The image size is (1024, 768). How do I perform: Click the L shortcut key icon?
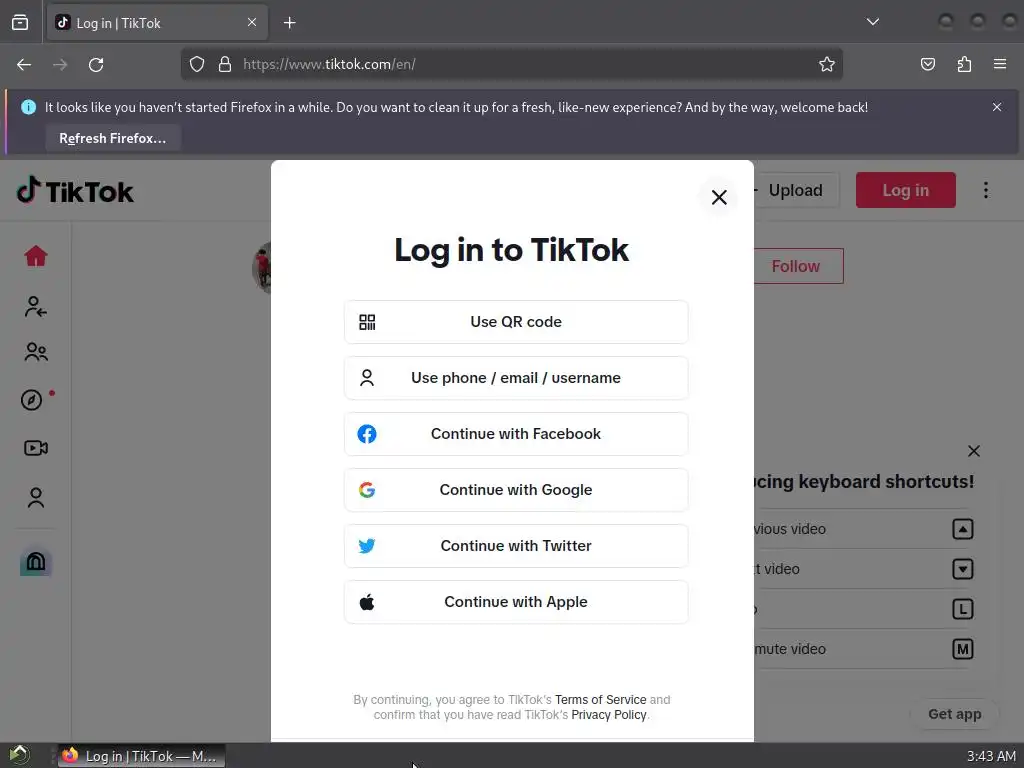coord(963,609)
